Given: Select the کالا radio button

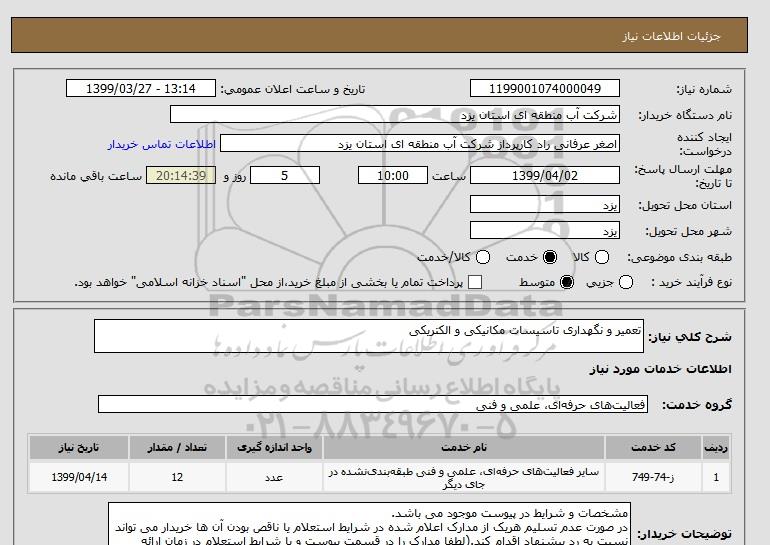Looking at the screenshot, I should (x=602, y=257).
